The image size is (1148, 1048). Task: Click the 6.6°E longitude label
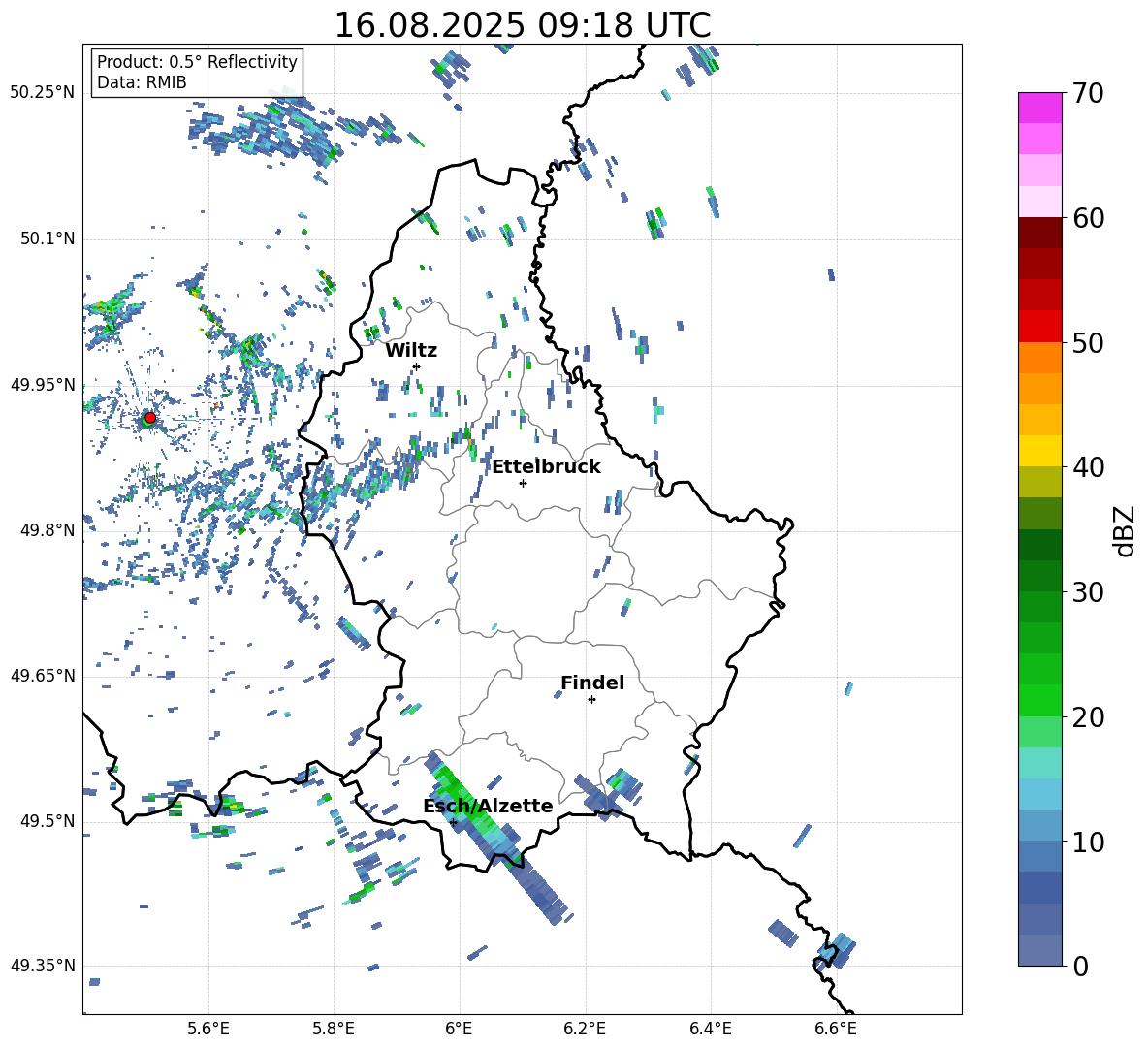click(836, 1029)
